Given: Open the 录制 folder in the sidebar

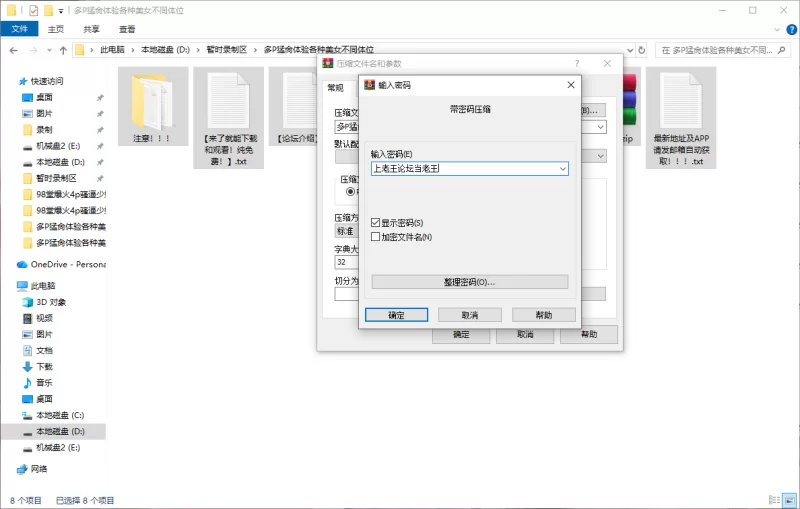Looking at the screenshot, I should tap(44, 130).
